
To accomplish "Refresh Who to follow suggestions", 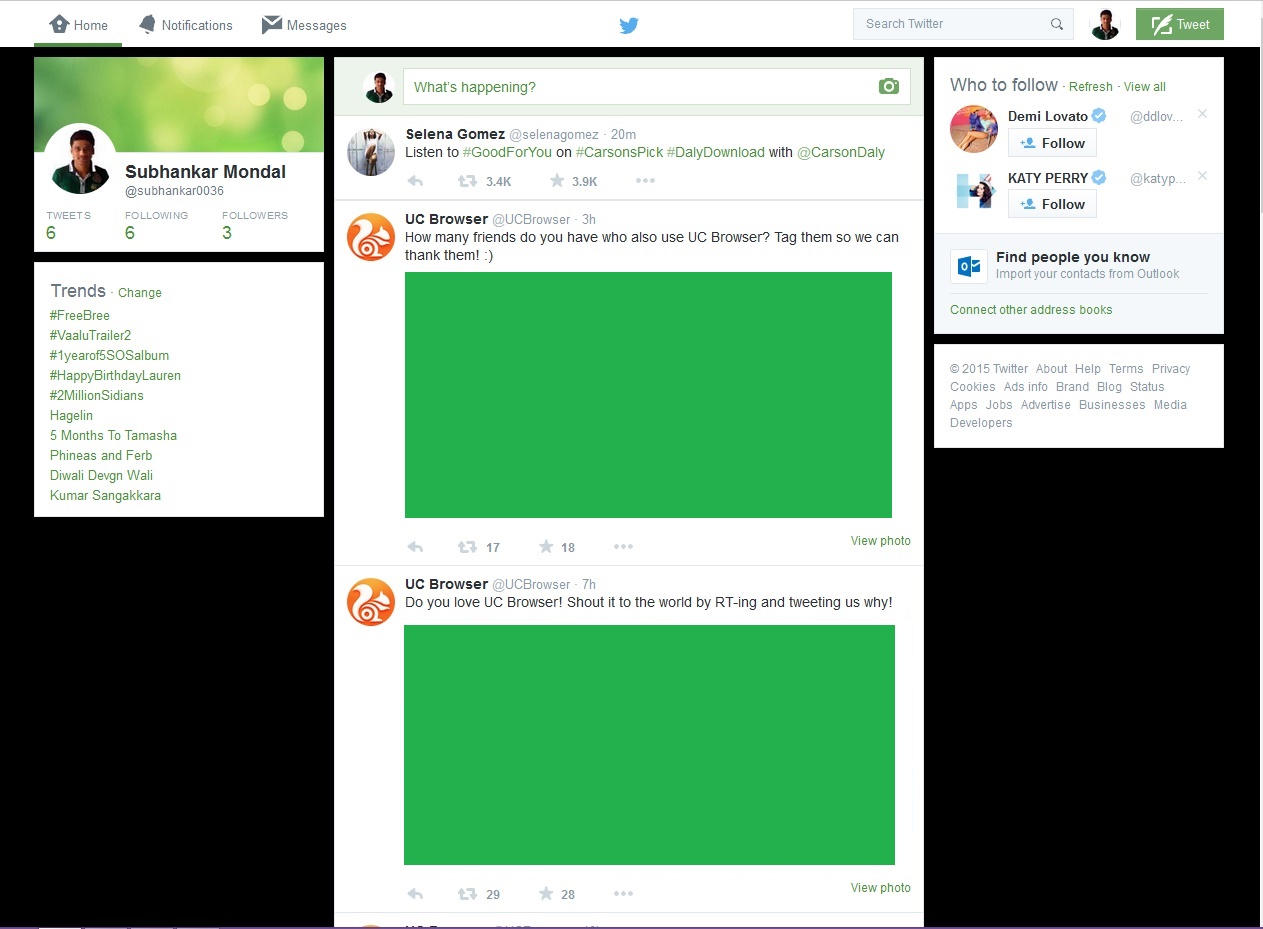I will pyautogui.click(x=1090, y=87).
